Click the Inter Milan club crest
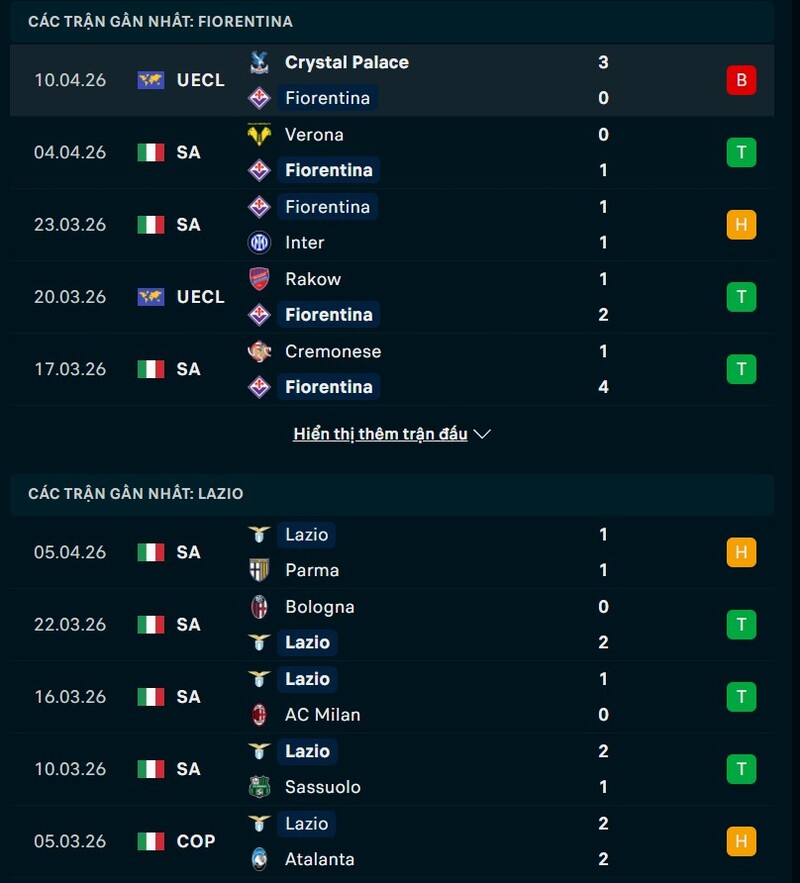This screenshot has height=883, width=800. click(x=258, y=242)
